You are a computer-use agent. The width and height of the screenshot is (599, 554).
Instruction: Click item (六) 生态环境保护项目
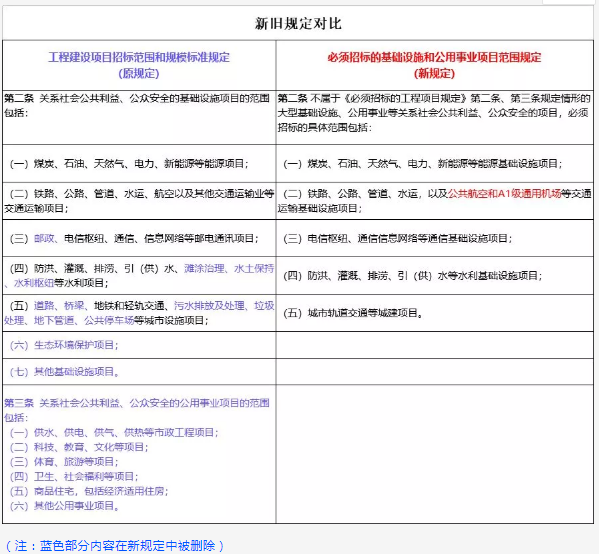(64, 345)
